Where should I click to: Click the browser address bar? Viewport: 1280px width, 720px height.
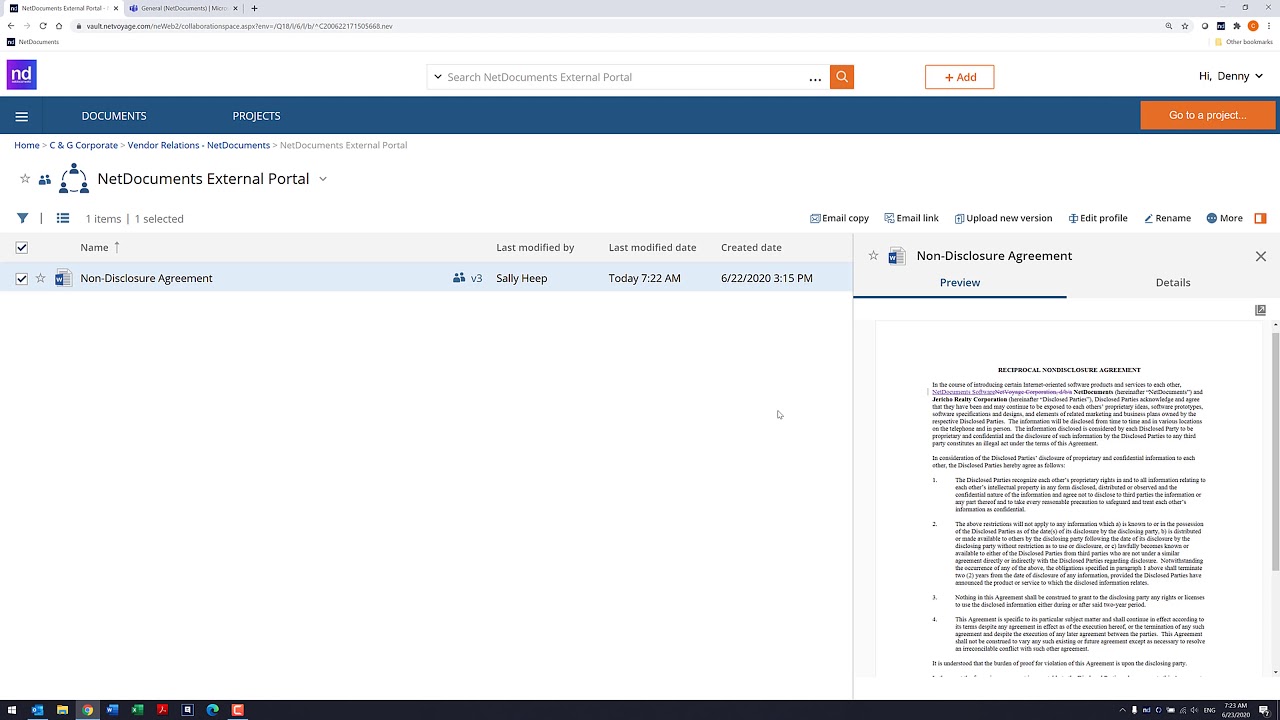tap(620, 26)
